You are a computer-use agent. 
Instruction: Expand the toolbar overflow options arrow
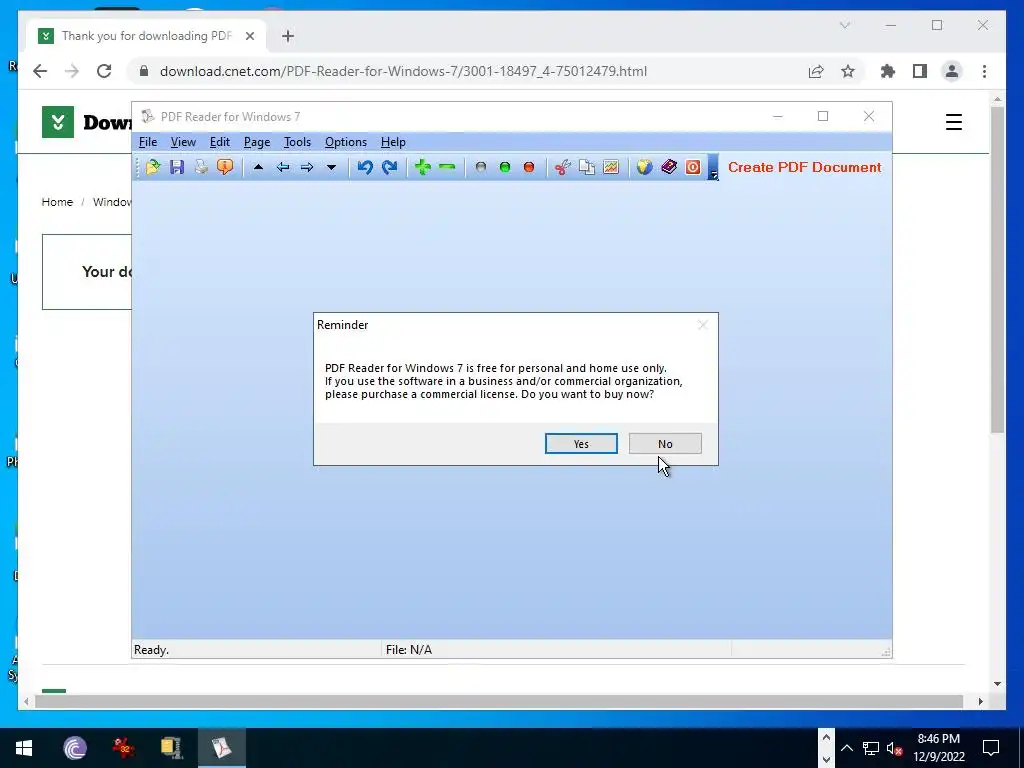coord(713,167)
